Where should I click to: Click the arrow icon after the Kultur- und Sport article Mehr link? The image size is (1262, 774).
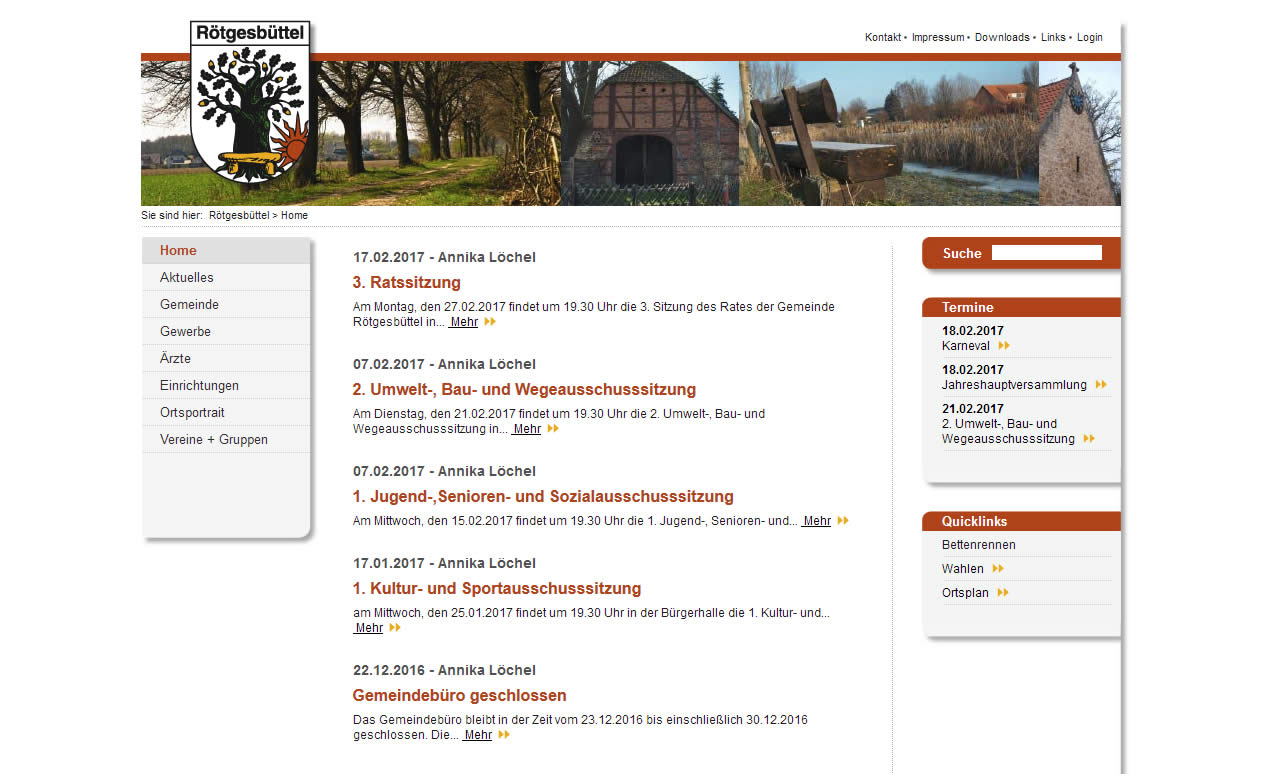(395, 628)
